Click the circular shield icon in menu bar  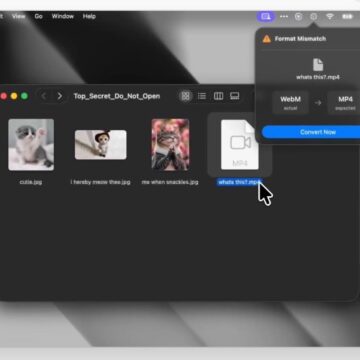[299, 16]
